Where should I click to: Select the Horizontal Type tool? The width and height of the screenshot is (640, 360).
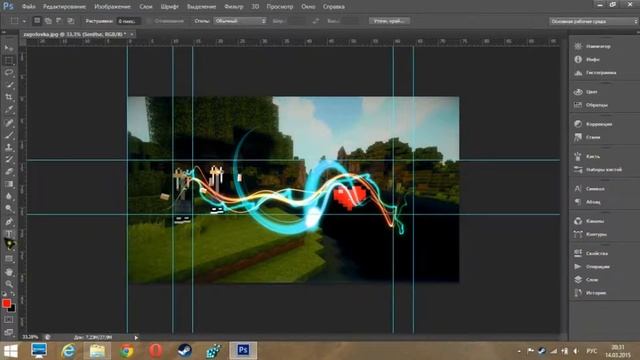[x=9, y=234]
